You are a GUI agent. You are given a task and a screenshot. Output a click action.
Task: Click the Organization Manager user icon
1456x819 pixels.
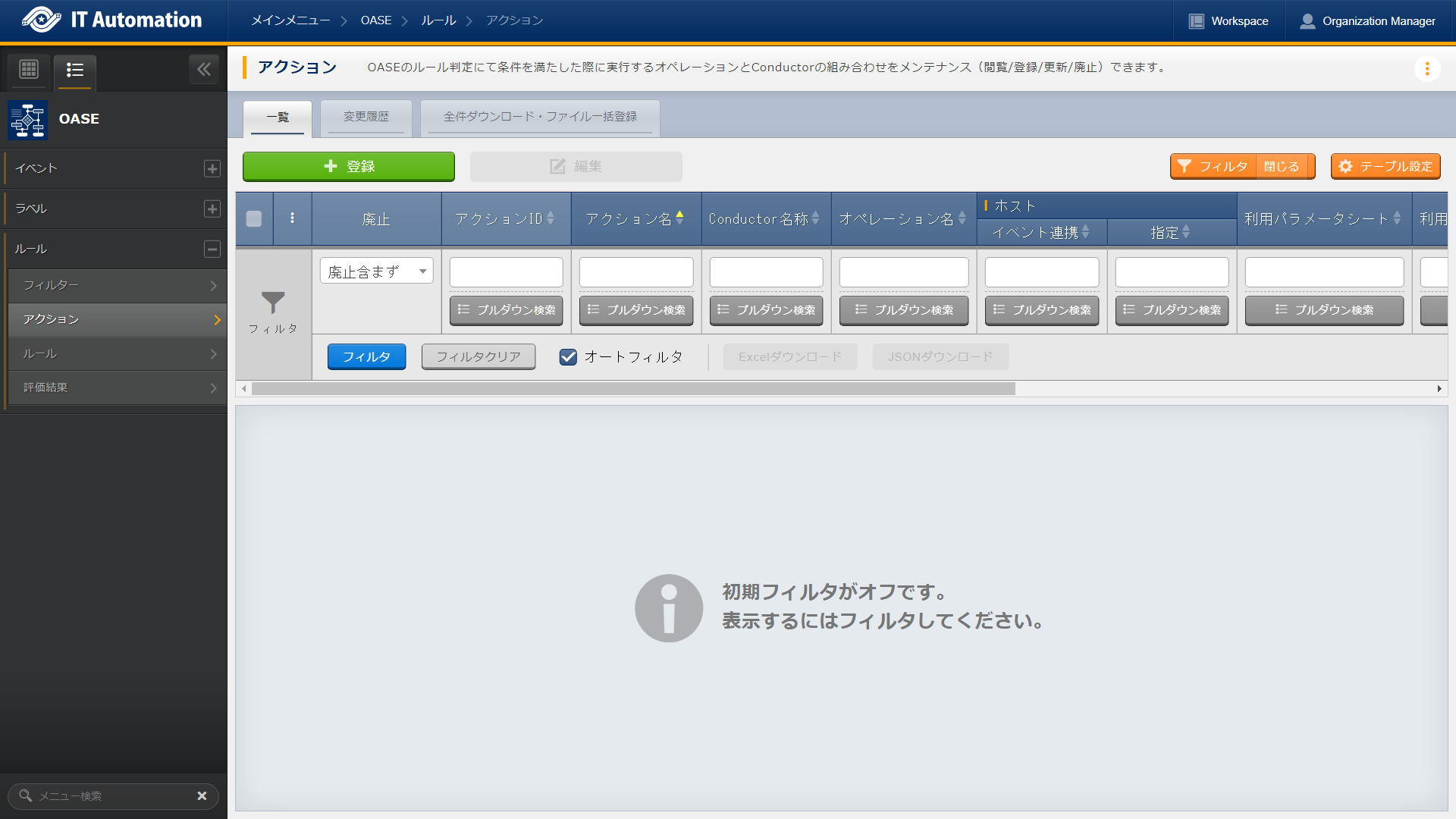(x=1307, y=21)
